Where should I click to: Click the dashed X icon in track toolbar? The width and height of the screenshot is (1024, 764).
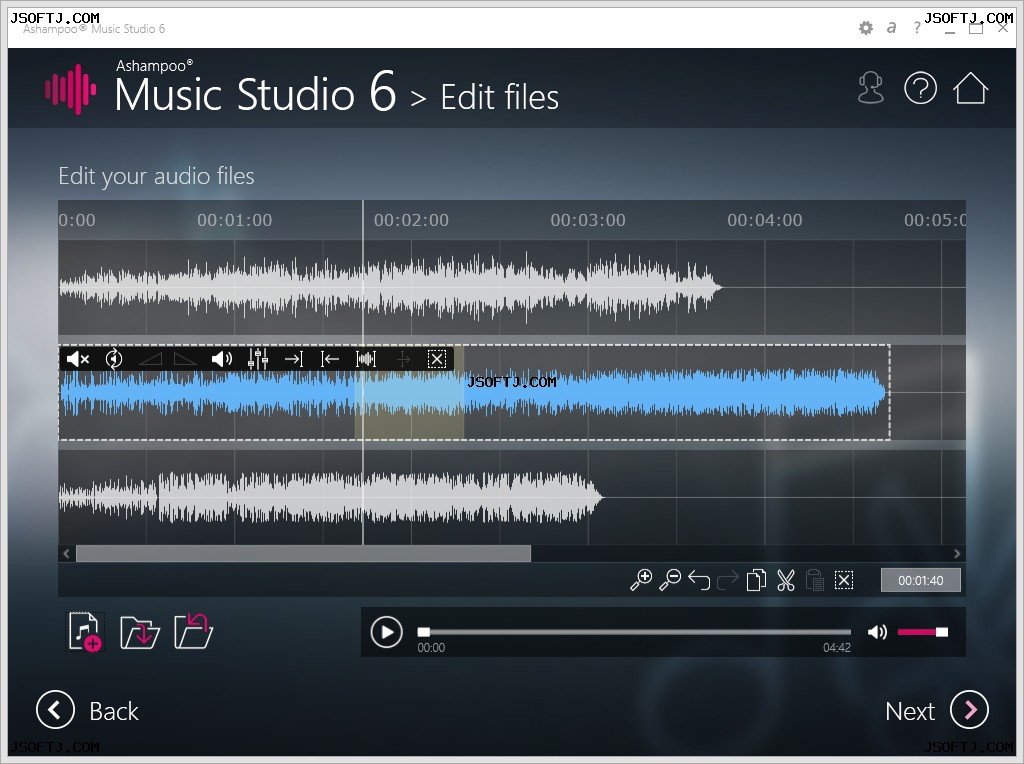pos(437,358)
